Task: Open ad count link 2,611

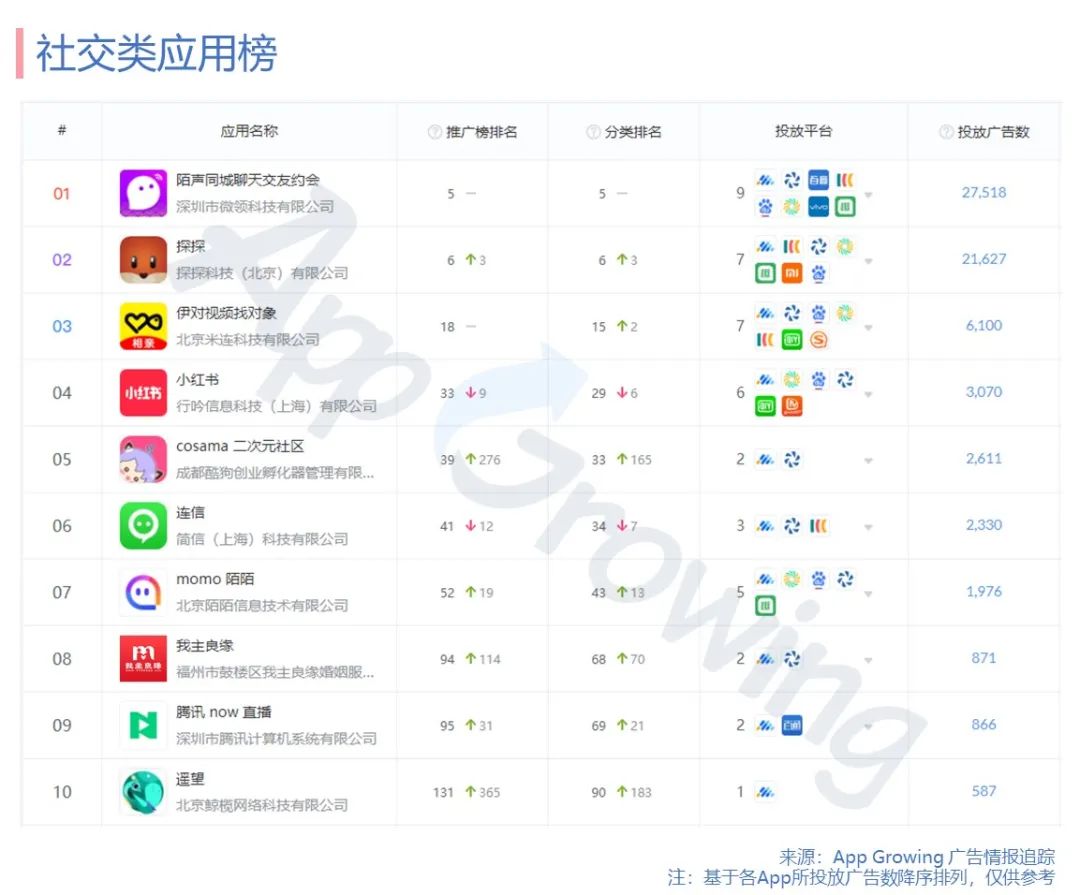Action: (984, 458)
